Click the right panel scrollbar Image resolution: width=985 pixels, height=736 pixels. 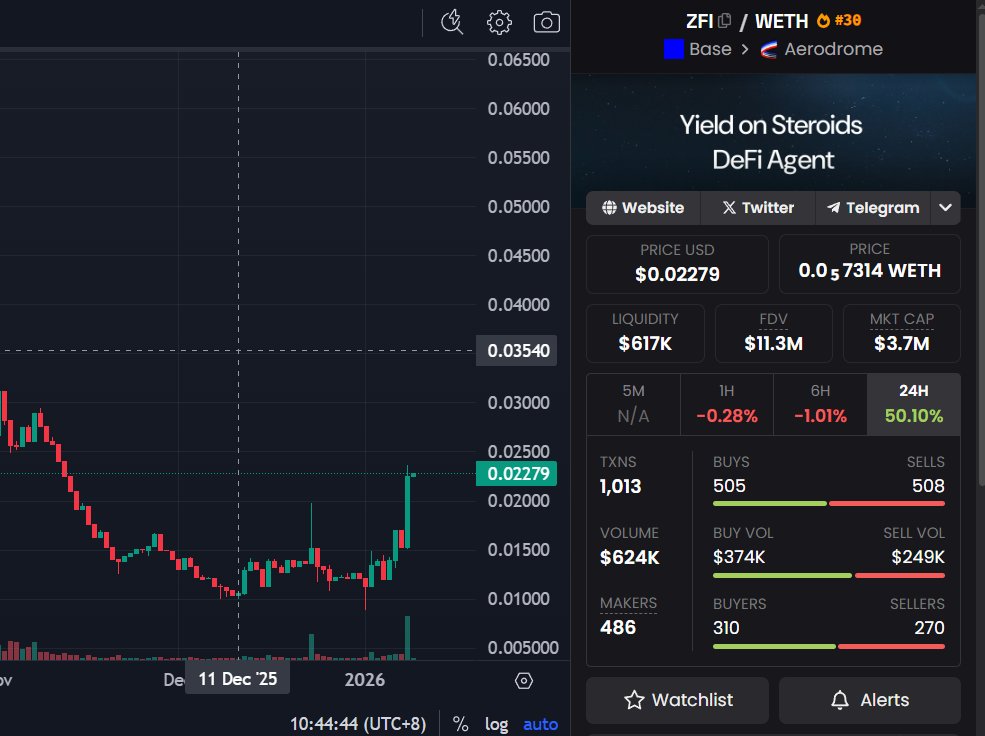[x=981, y=251]
